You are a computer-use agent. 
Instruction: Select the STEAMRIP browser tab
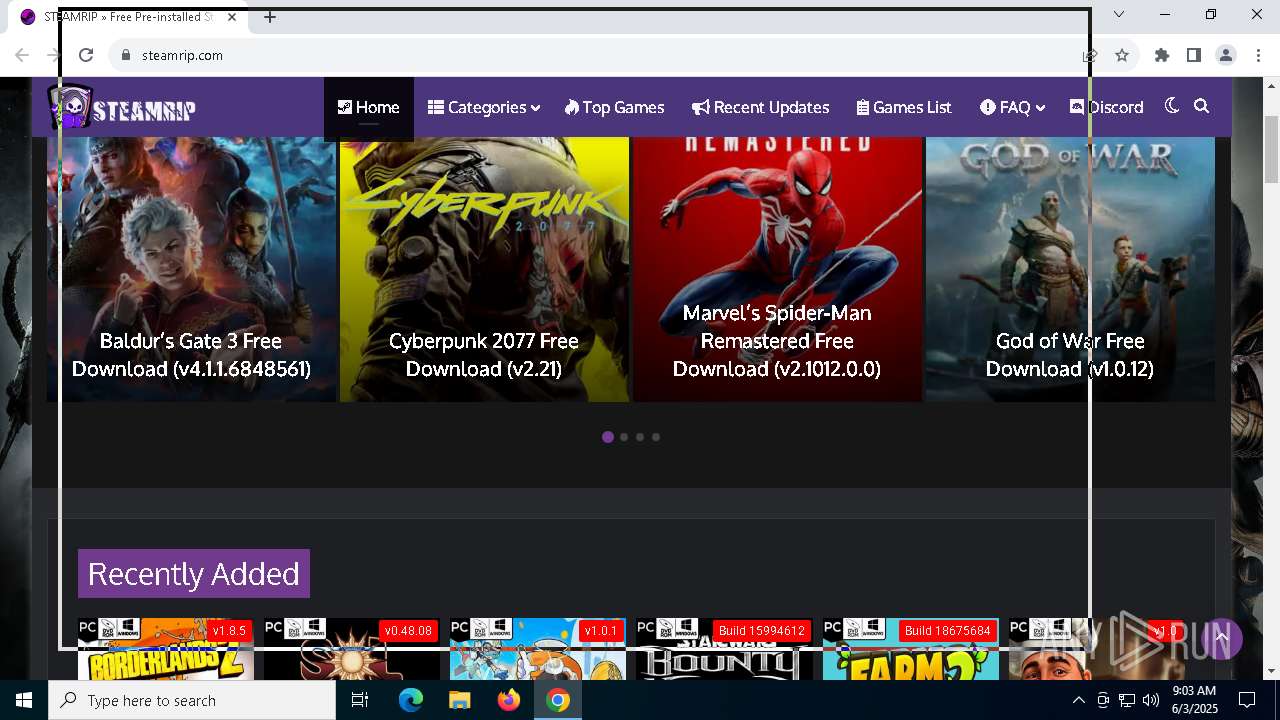click(x=128, y=17)
